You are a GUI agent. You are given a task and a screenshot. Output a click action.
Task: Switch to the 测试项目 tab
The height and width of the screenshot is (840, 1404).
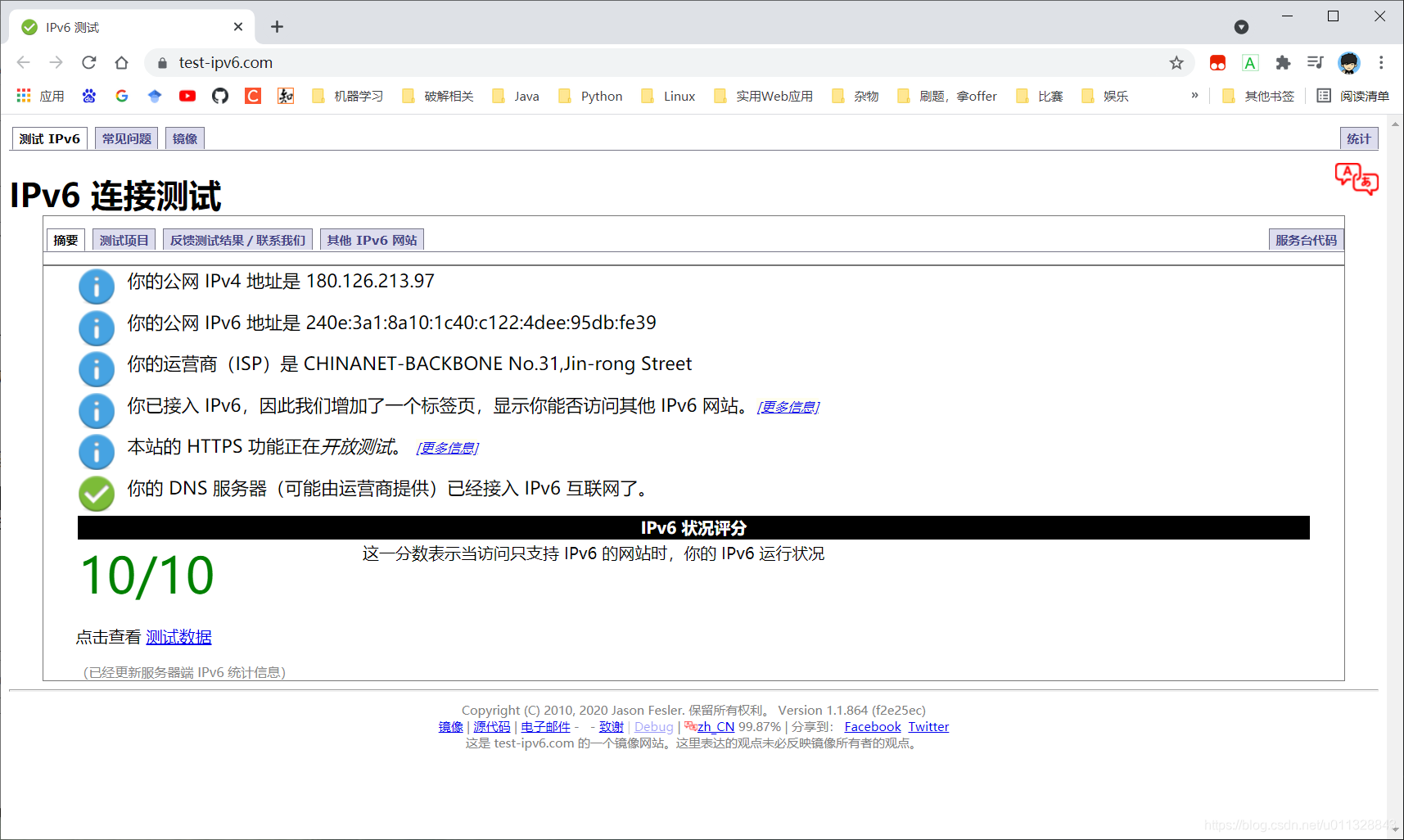click(x=124, y=239)
